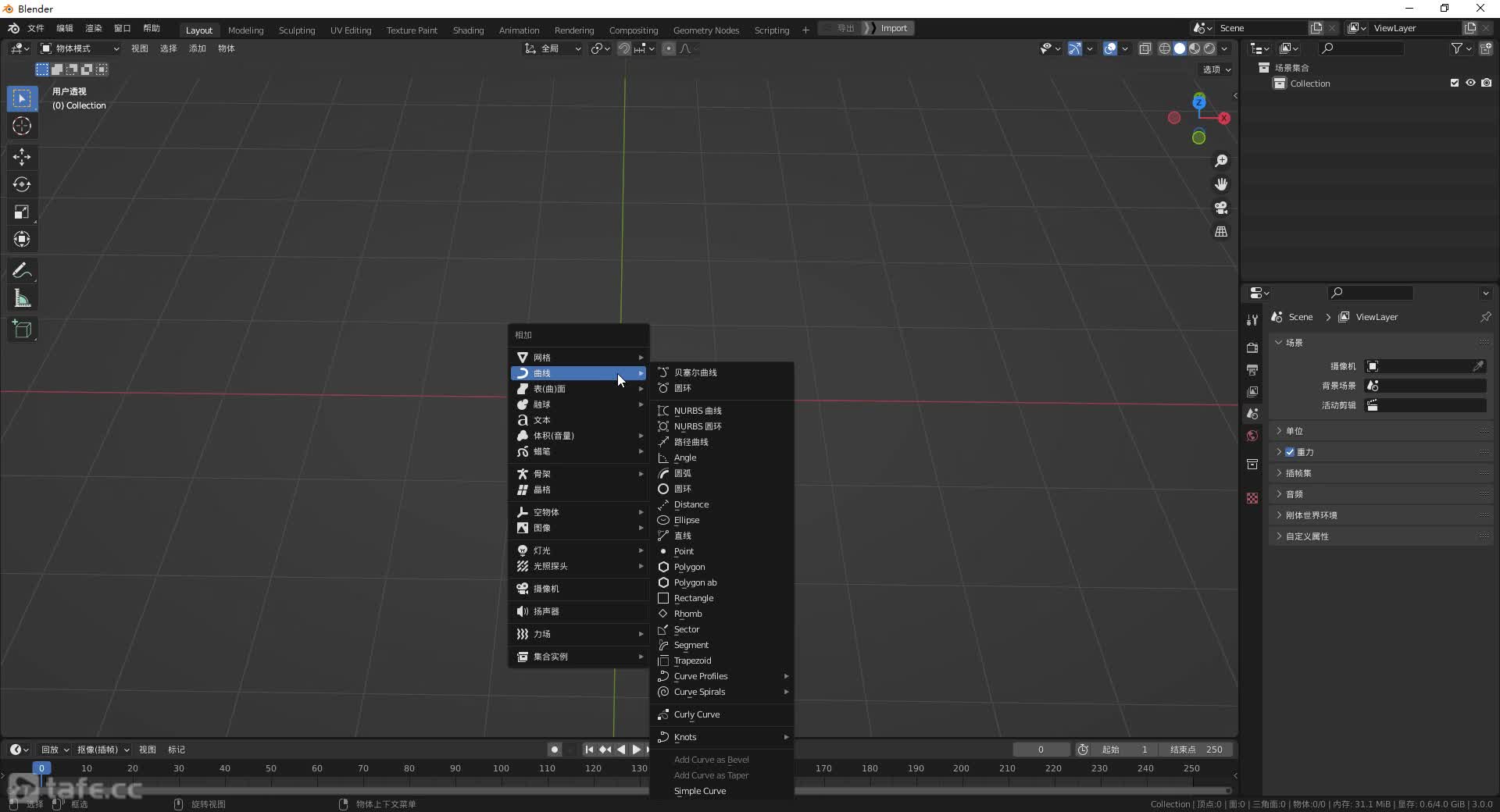Open Output properties tab icon

(x=1252, y=369)
